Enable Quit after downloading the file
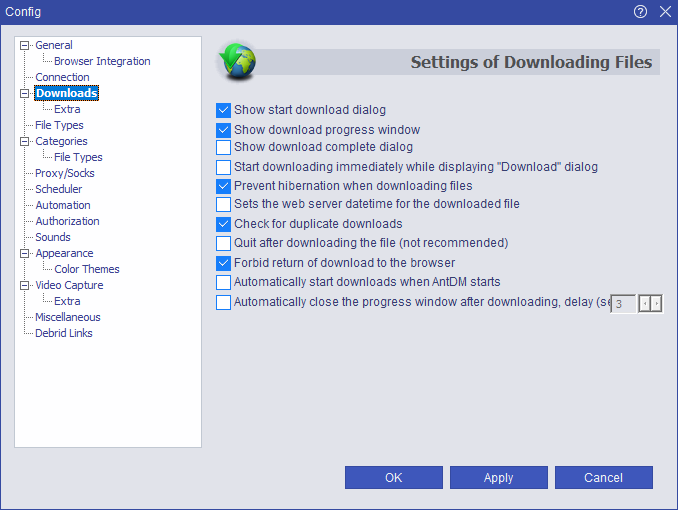 [x=223, y=243]
